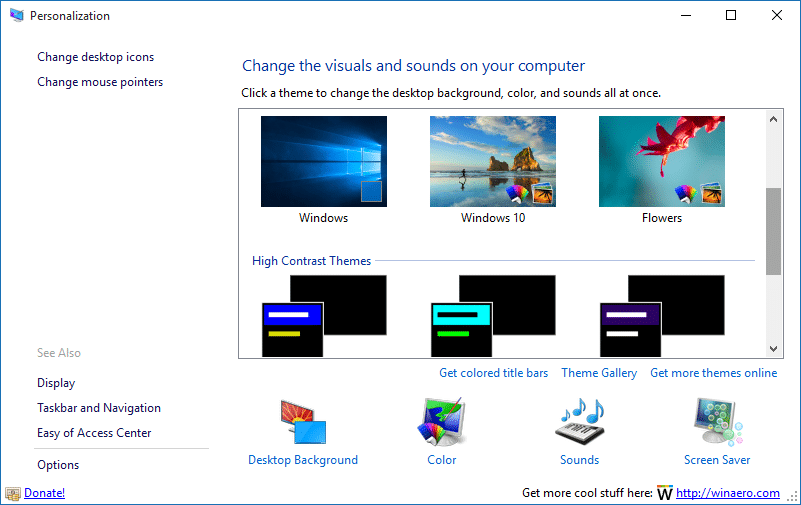
Task: Click Get more themes online
Action: pos(714,373)
